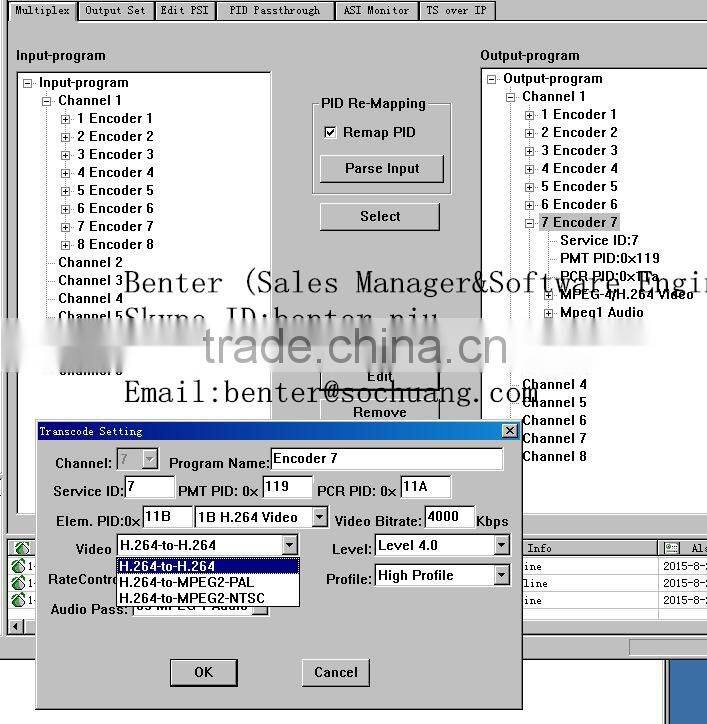707x724 pixels.
Task: Open the disabled Channel dropdown
Action: pyautogui.click(x=150, y=459)
